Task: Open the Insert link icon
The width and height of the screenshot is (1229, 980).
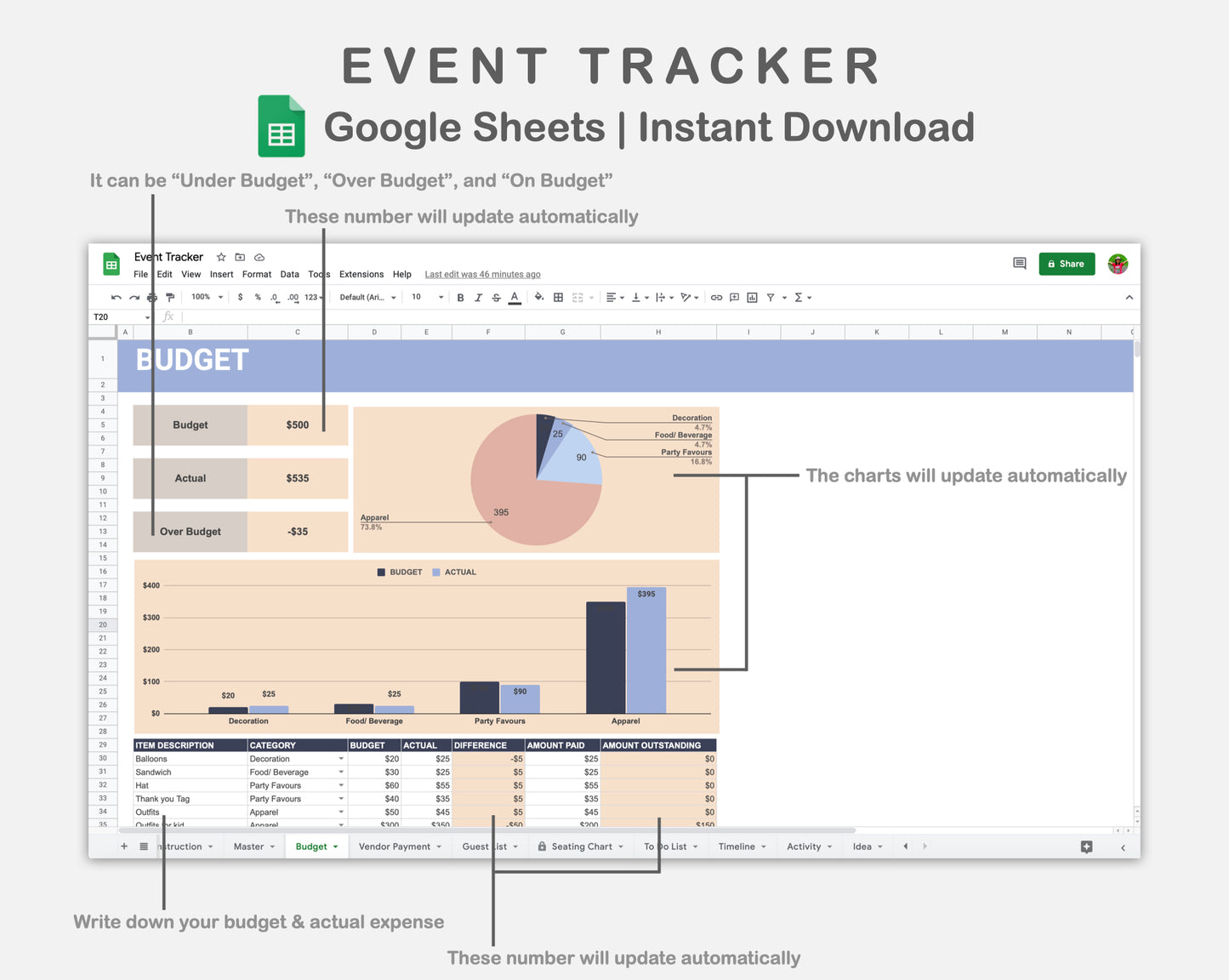Action: tap(715, 297)
